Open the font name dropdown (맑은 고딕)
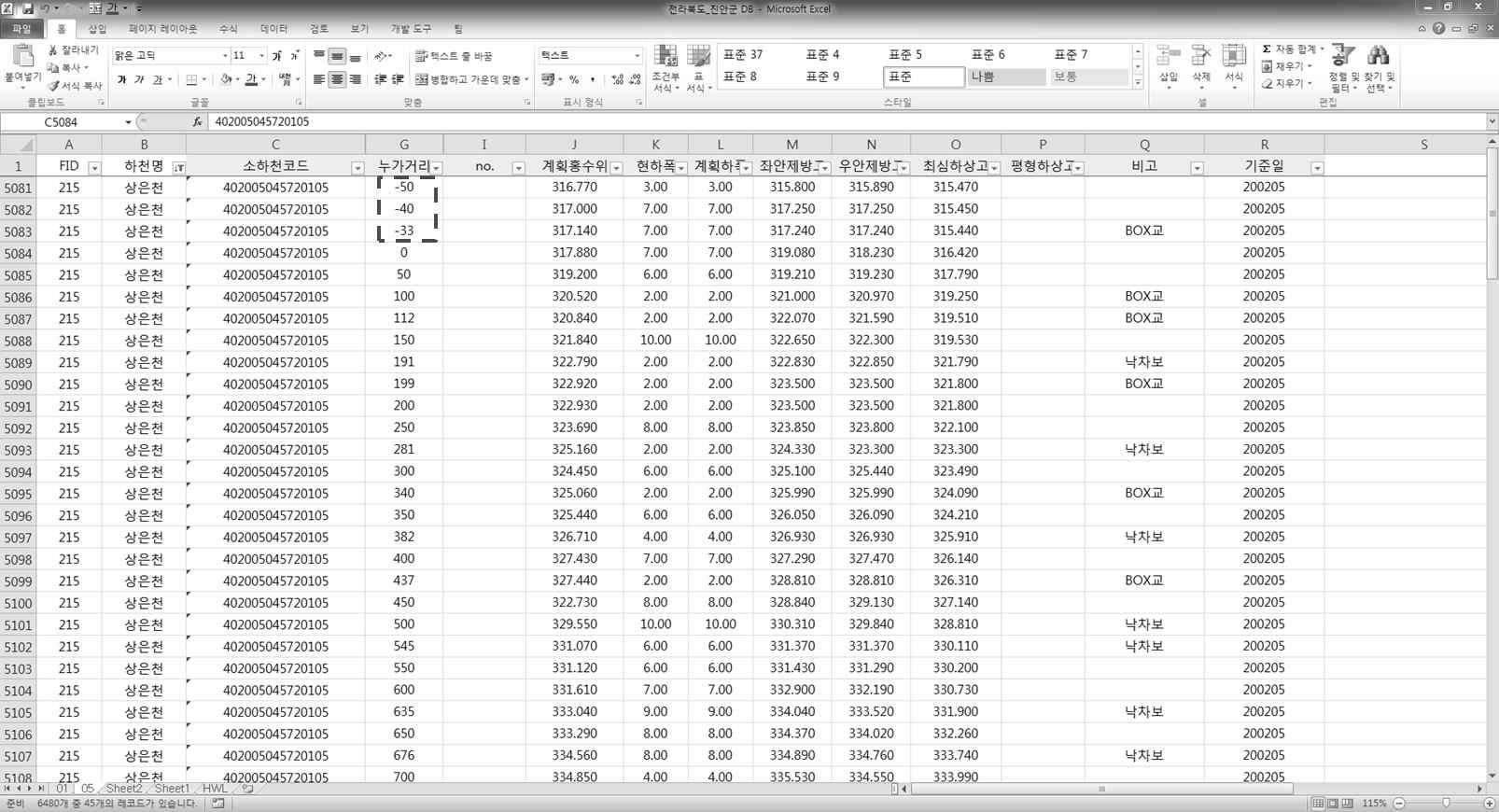Screen dimensions: 1499x812 click(x=225, y=56)
